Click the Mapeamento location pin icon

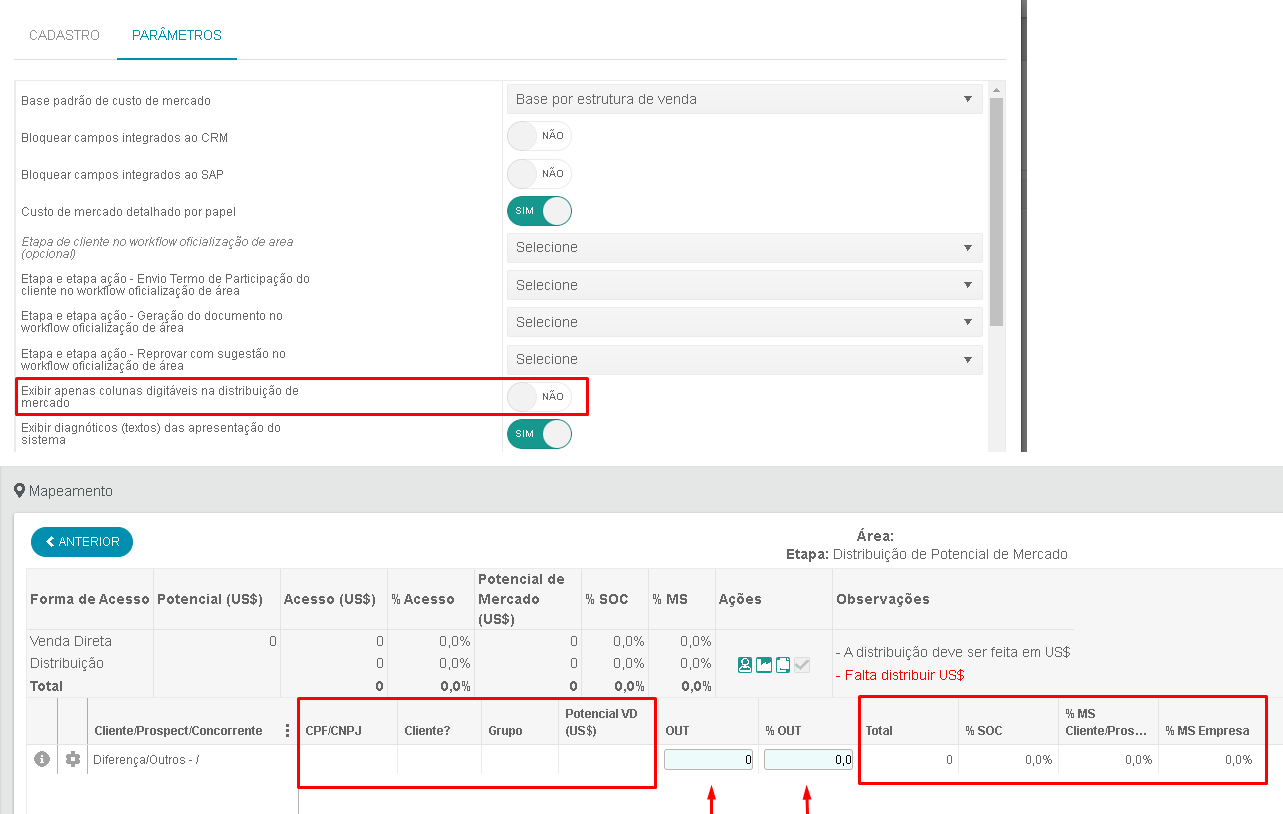click(19, 491)
